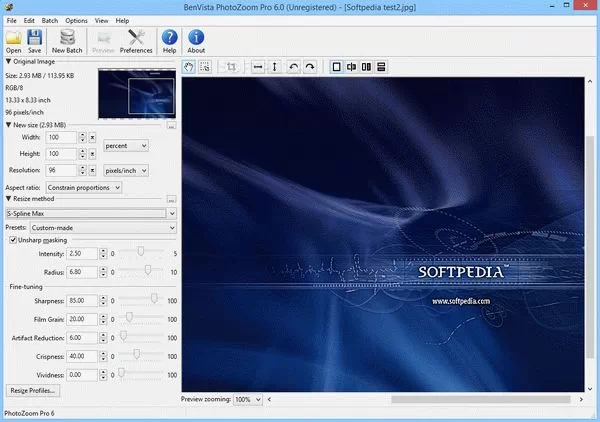The height and width of the screenshot is (422, 600).
Task: Click the Width spinner arrows
Action: click(x=82, y=137)
